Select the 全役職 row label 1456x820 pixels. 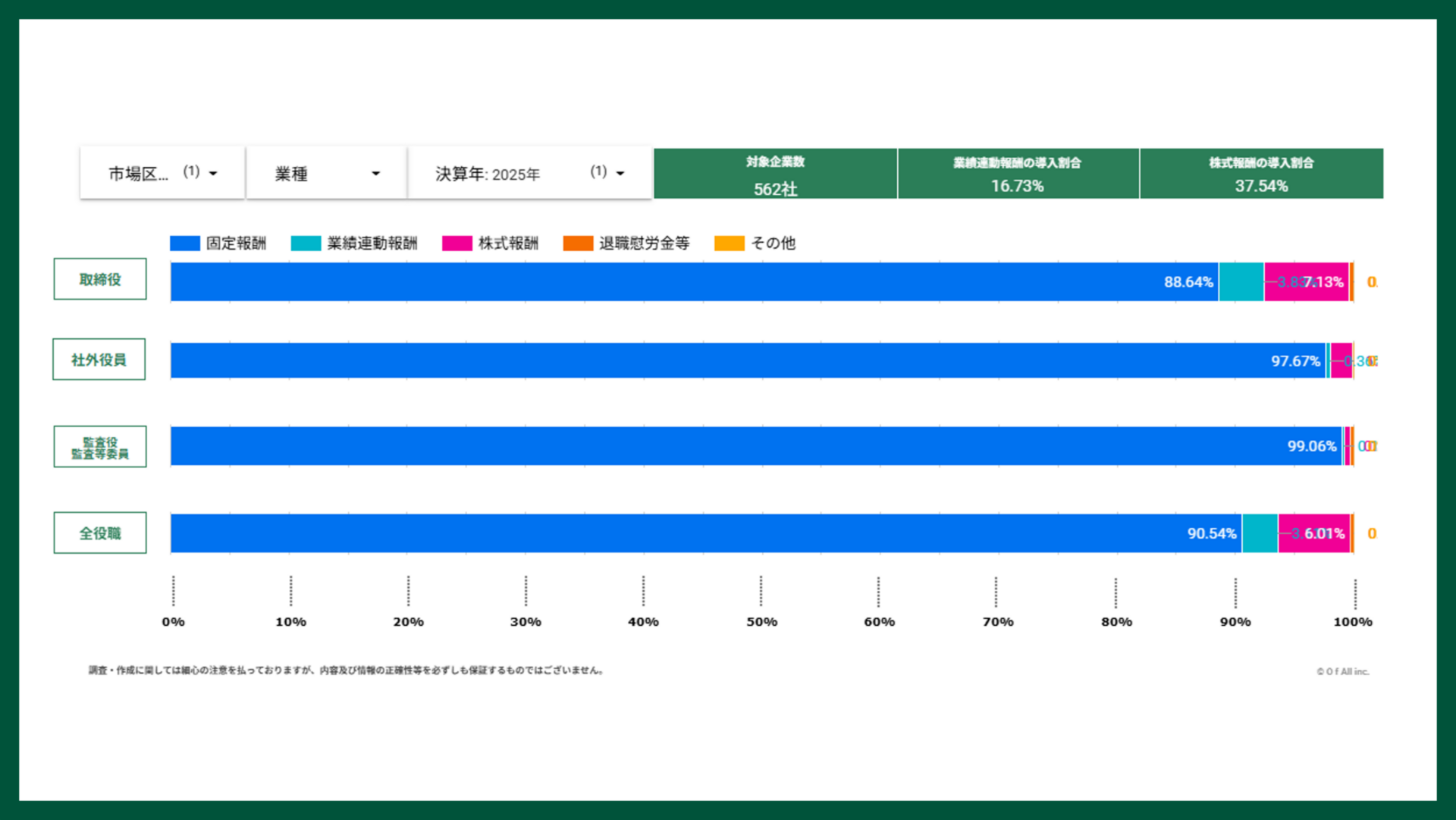coord(100,533)
